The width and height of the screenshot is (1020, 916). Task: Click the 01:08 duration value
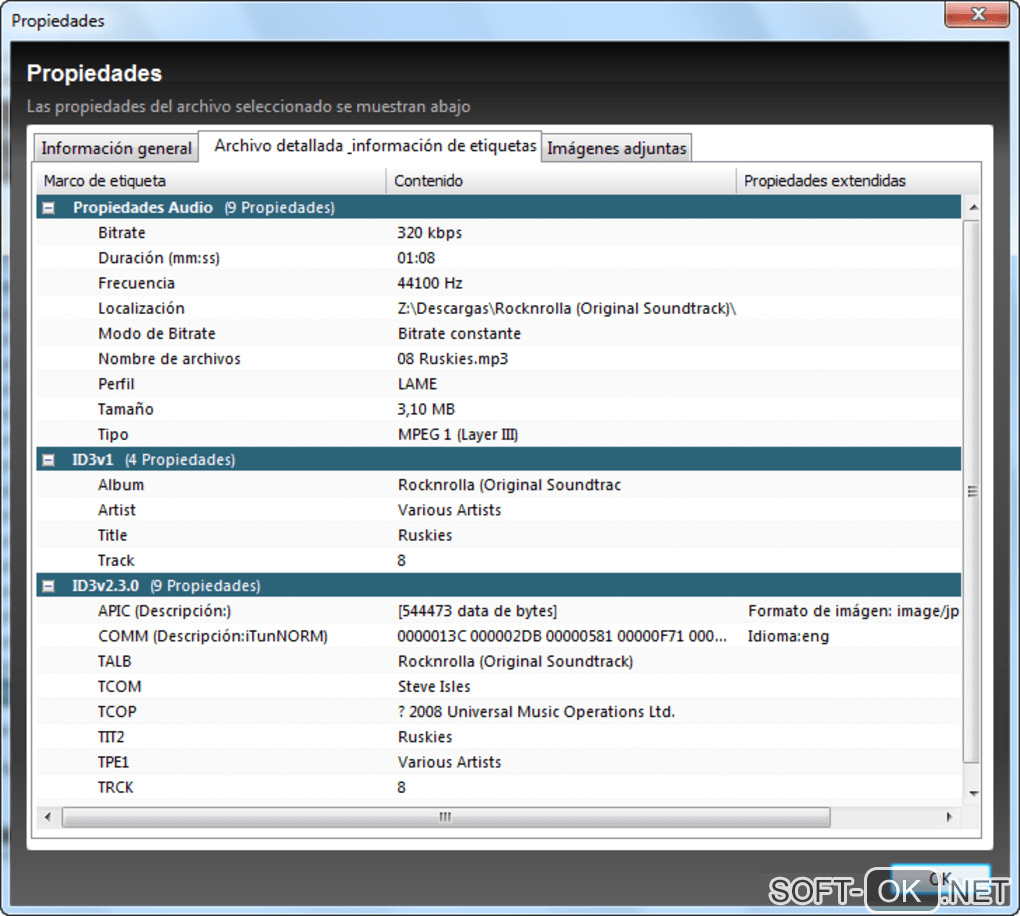coord(416,258)
